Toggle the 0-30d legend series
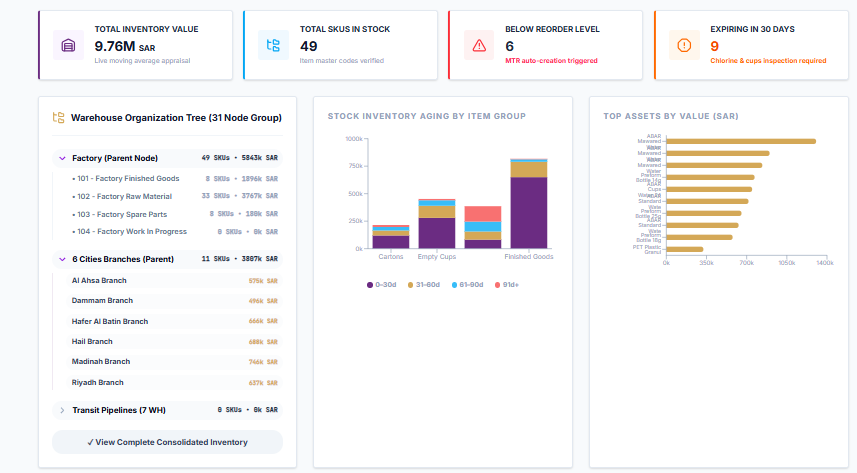Image resolution: width=857 pixels, height=473 pixels. tap(381, 285)
